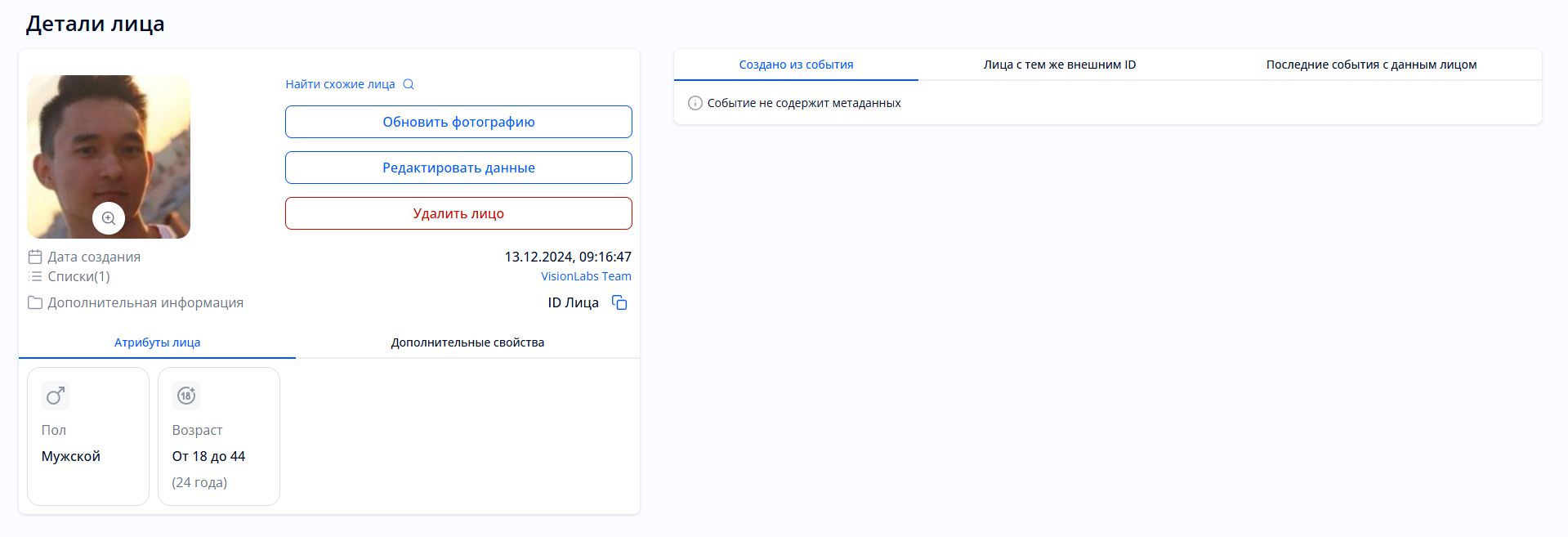Copy the face ID using copy icon

click(x=619, y=302)
